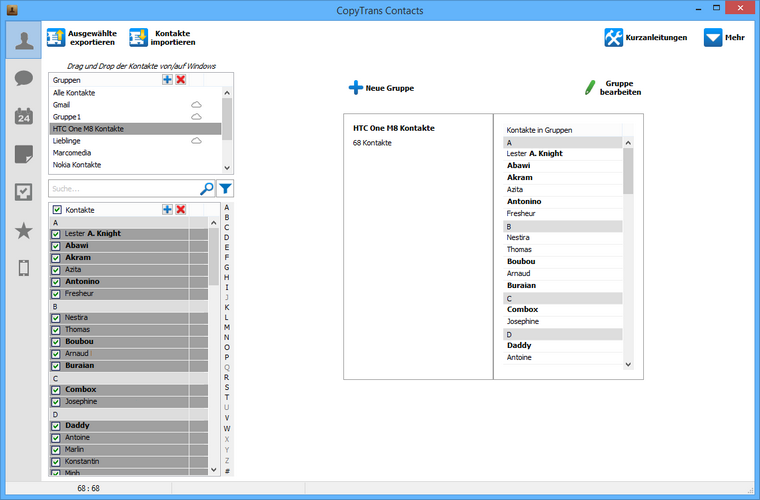Image resolution: width=760 pixels, height=500 pixels.
Task: Uncheck the Akram contact checkbox
Action: 56,258
